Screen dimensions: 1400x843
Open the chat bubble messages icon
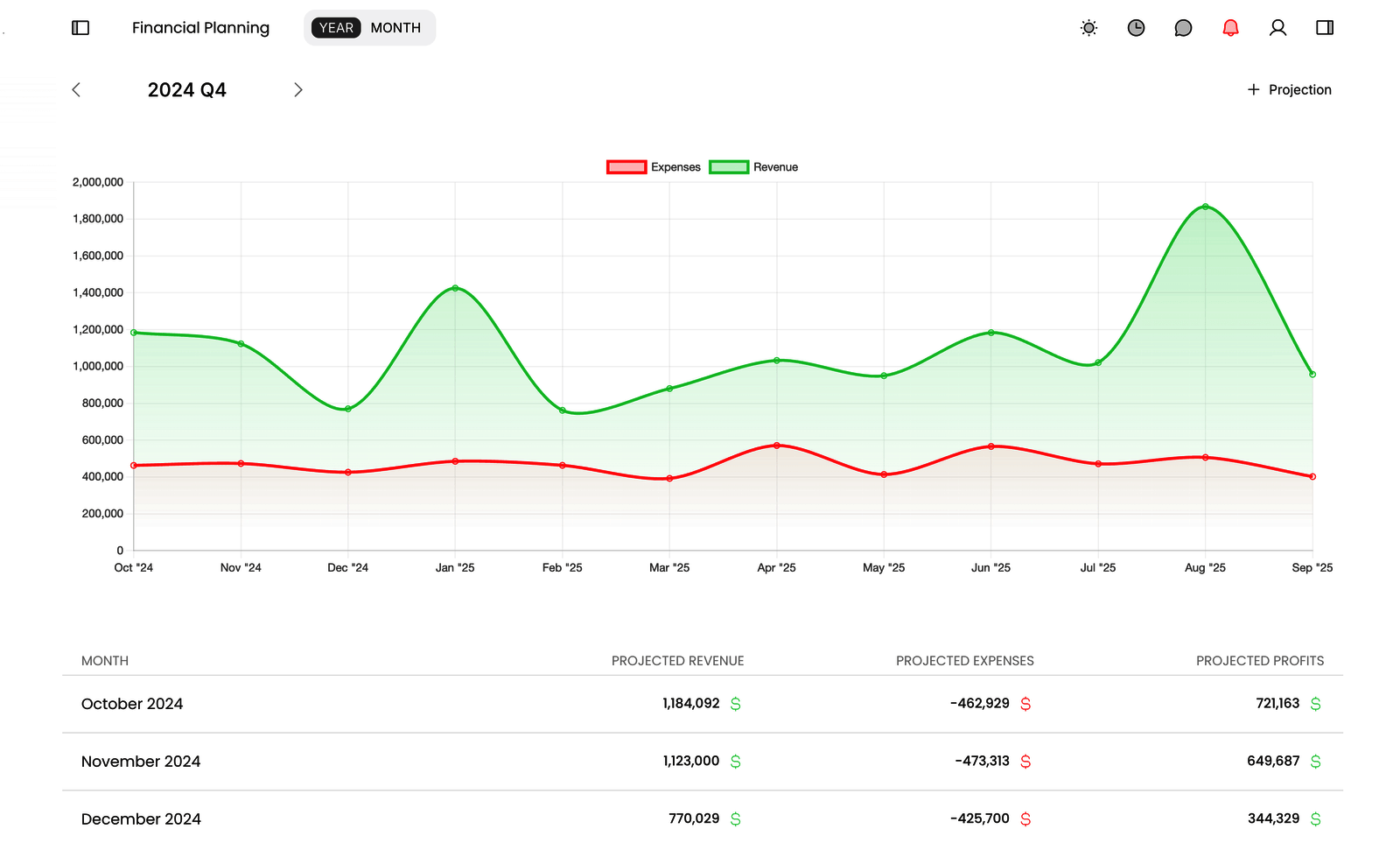click(1183, 28)
